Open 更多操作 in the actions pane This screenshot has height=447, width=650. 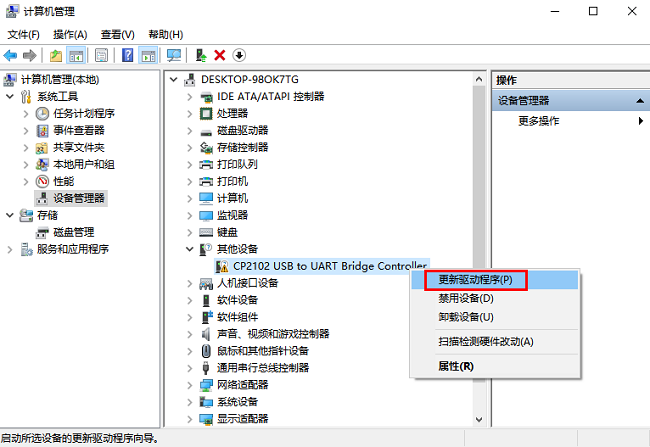click(x=538, y=121)
